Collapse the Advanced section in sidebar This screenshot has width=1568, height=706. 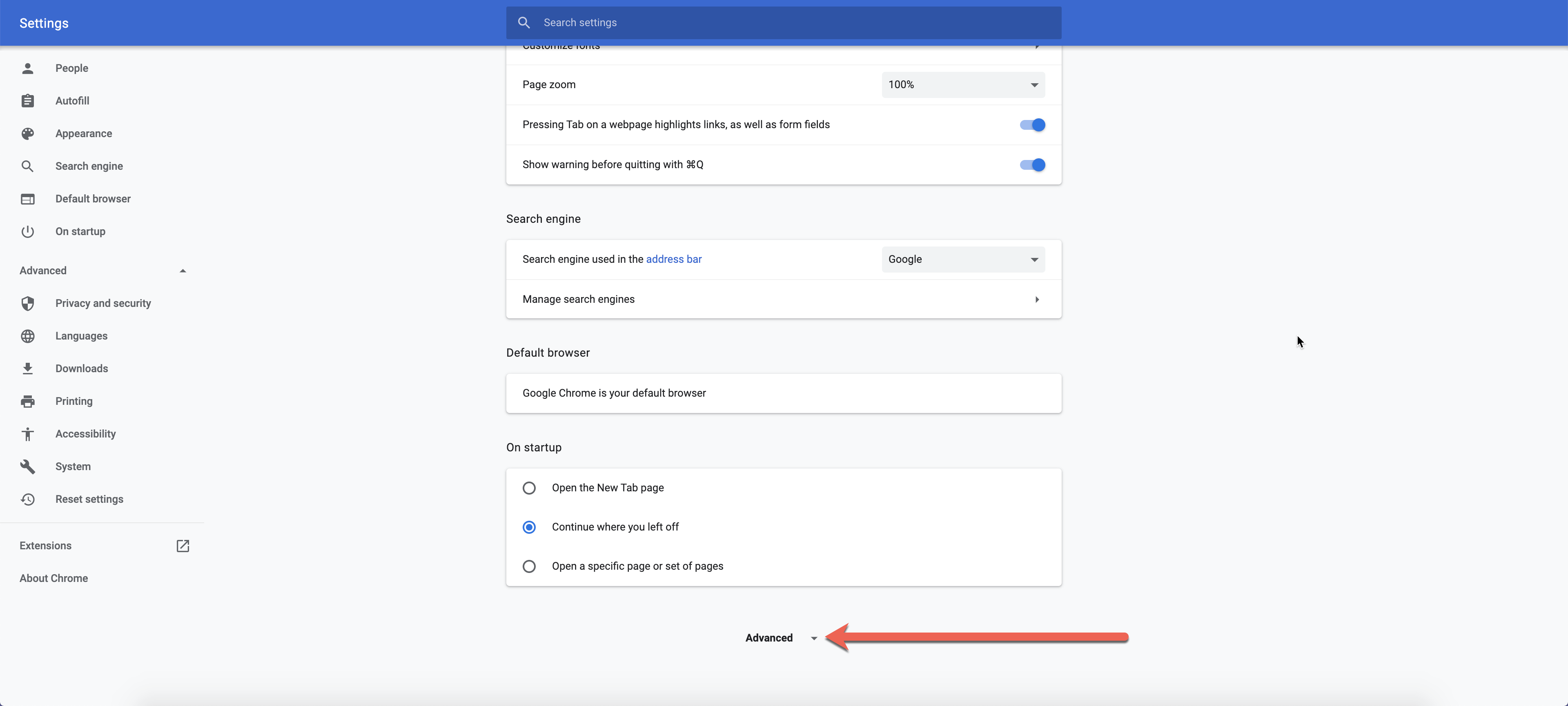click(x=183, y=271)
